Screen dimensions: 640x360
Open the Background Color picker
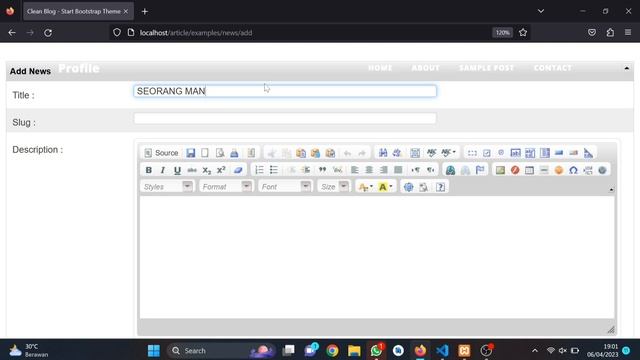(385, 187)
